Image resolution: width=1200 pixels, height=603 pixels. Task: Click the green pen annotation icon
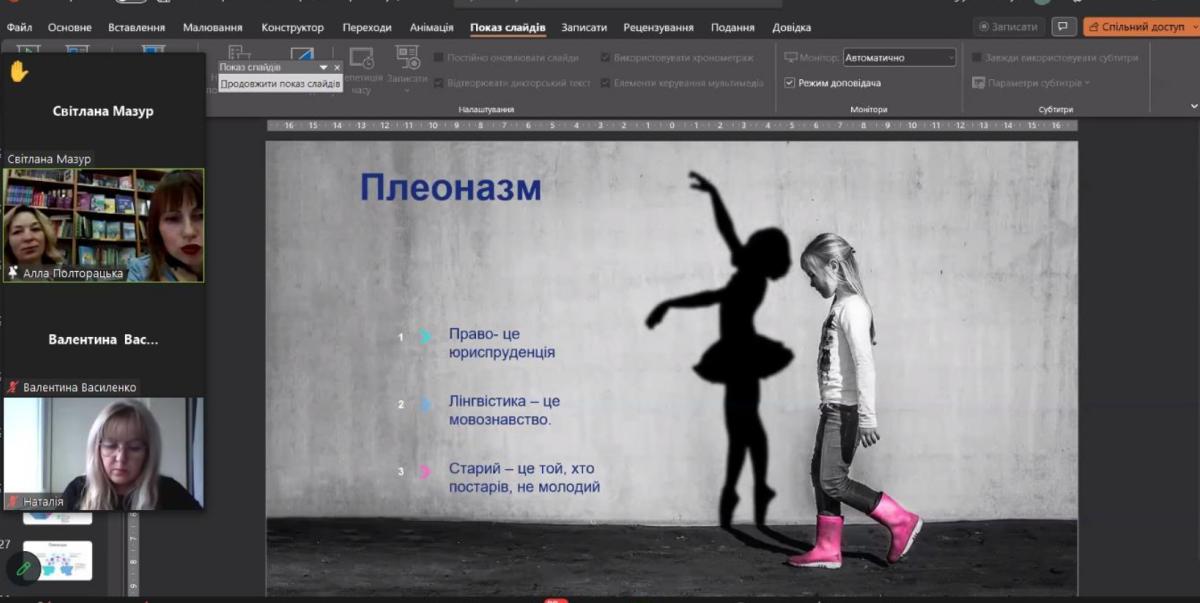coord(23,568)
